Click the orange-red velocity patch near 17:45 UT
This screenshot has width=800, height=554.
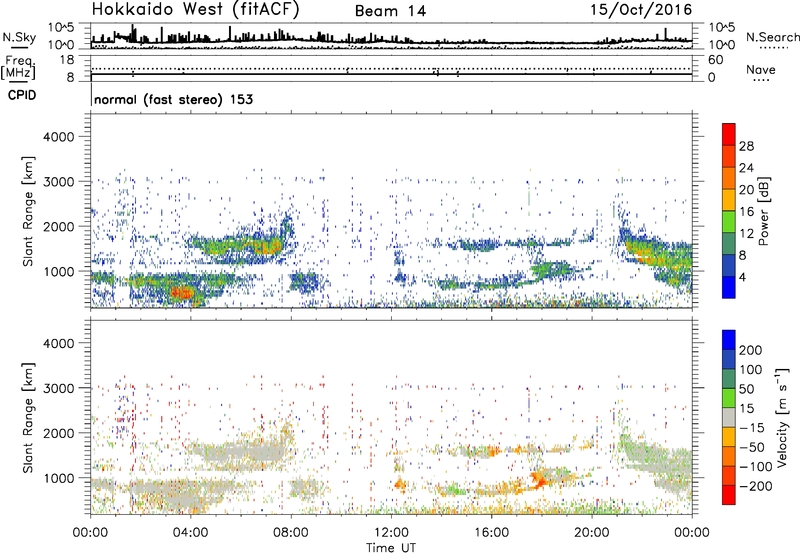538,480
